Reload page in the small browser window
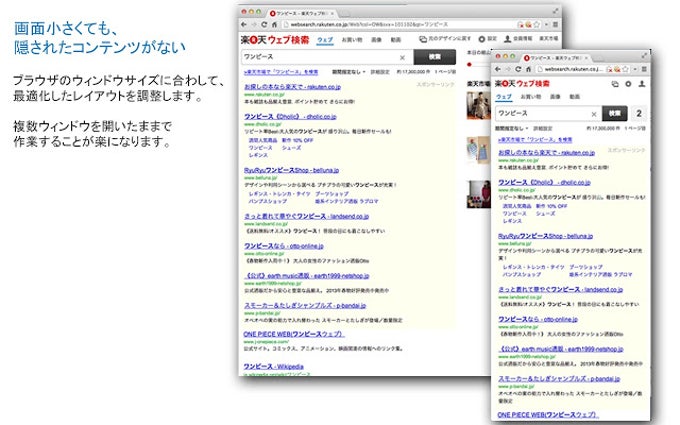 click(518, 69)
